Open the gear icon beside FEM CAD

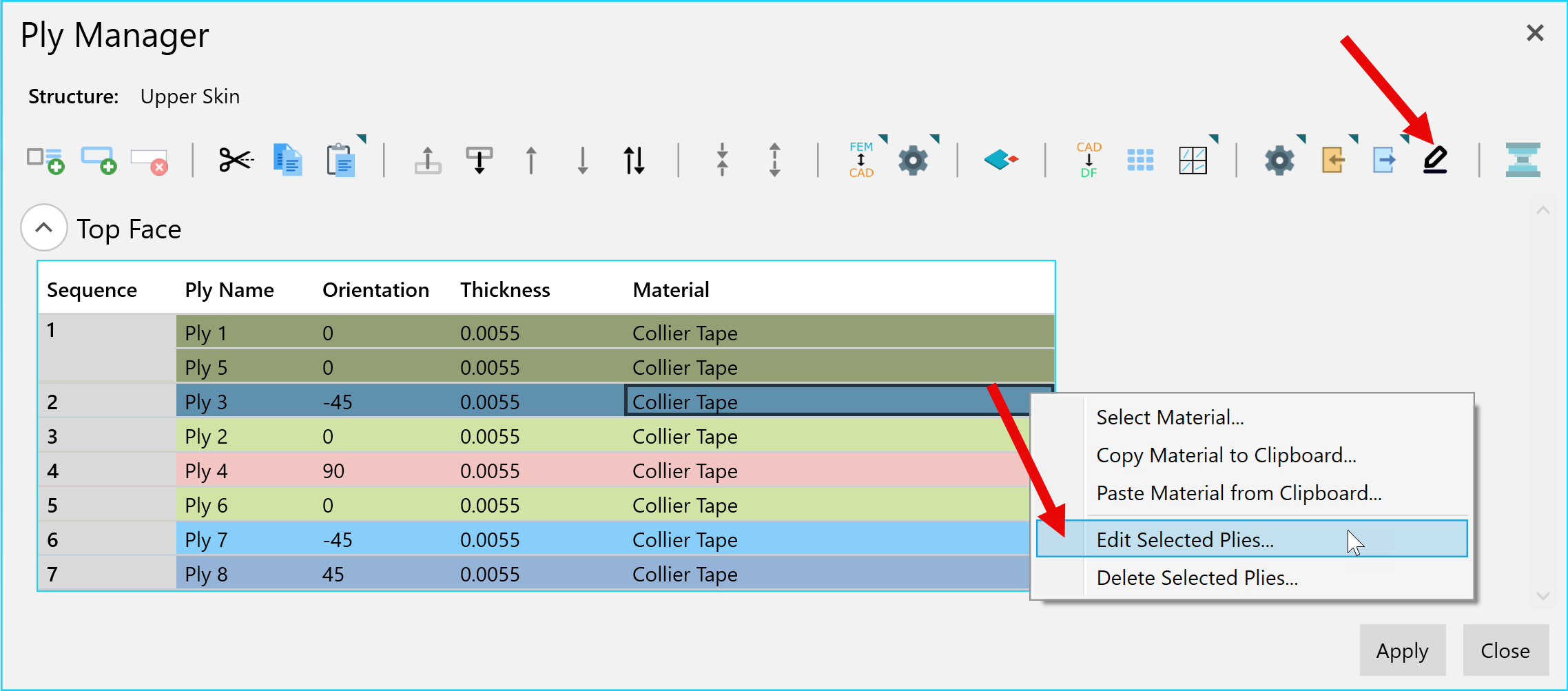(913, 160)
